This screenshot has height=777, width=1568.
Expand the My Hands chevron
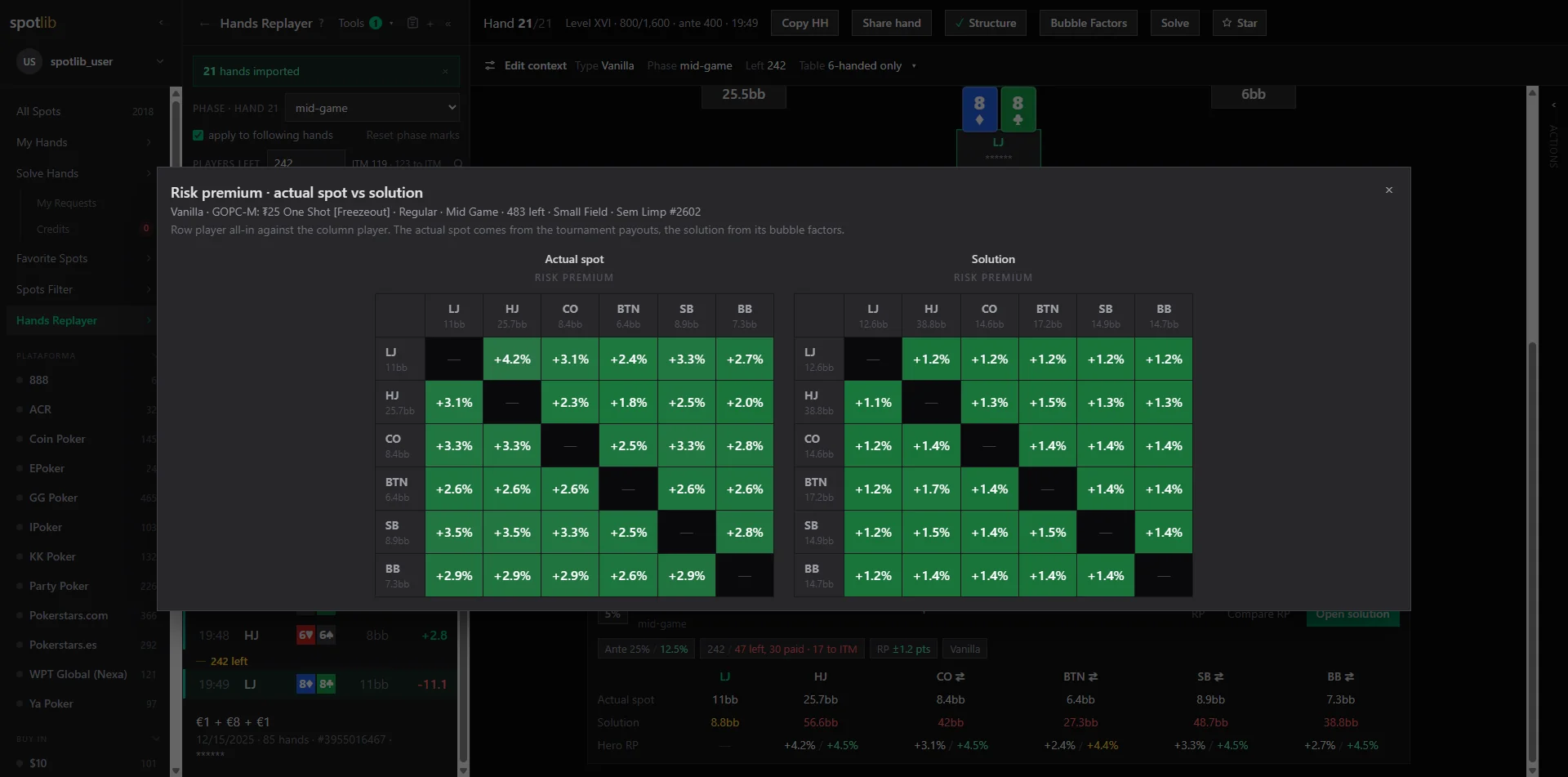(x=149, y=142)
